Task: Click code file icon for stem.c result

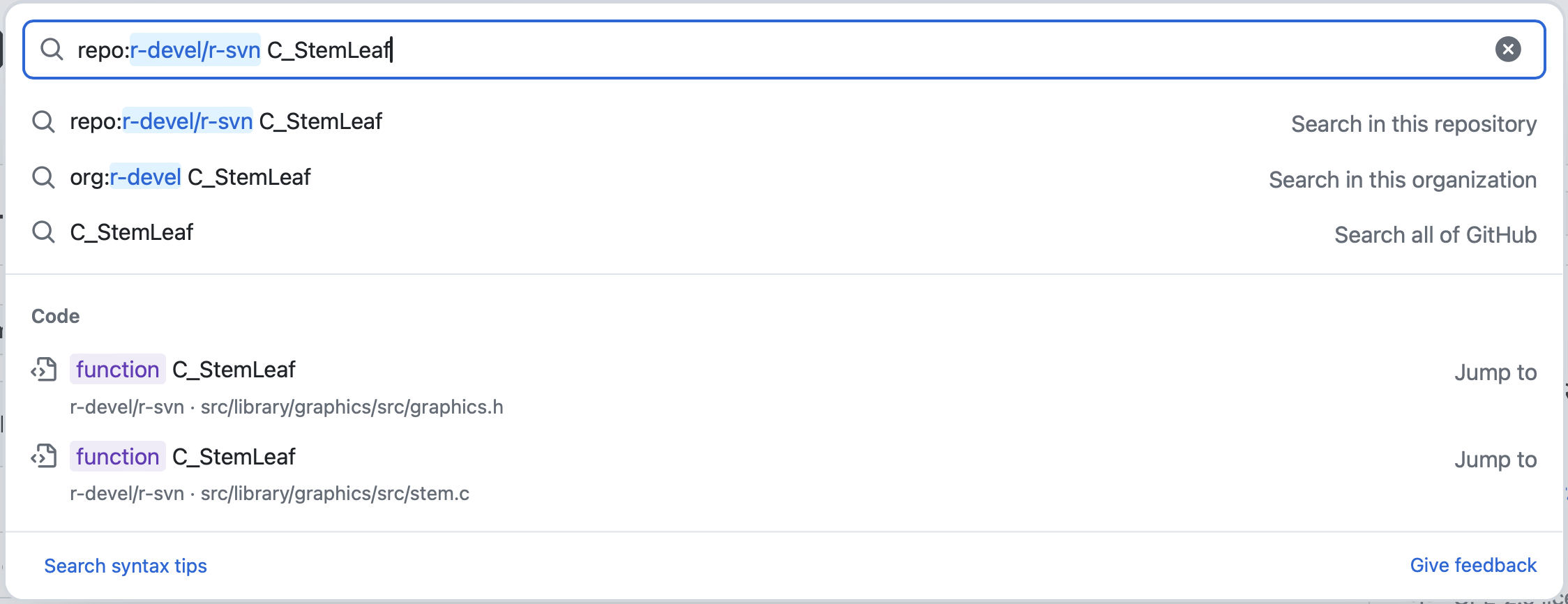Action: [x=44, y=457]
